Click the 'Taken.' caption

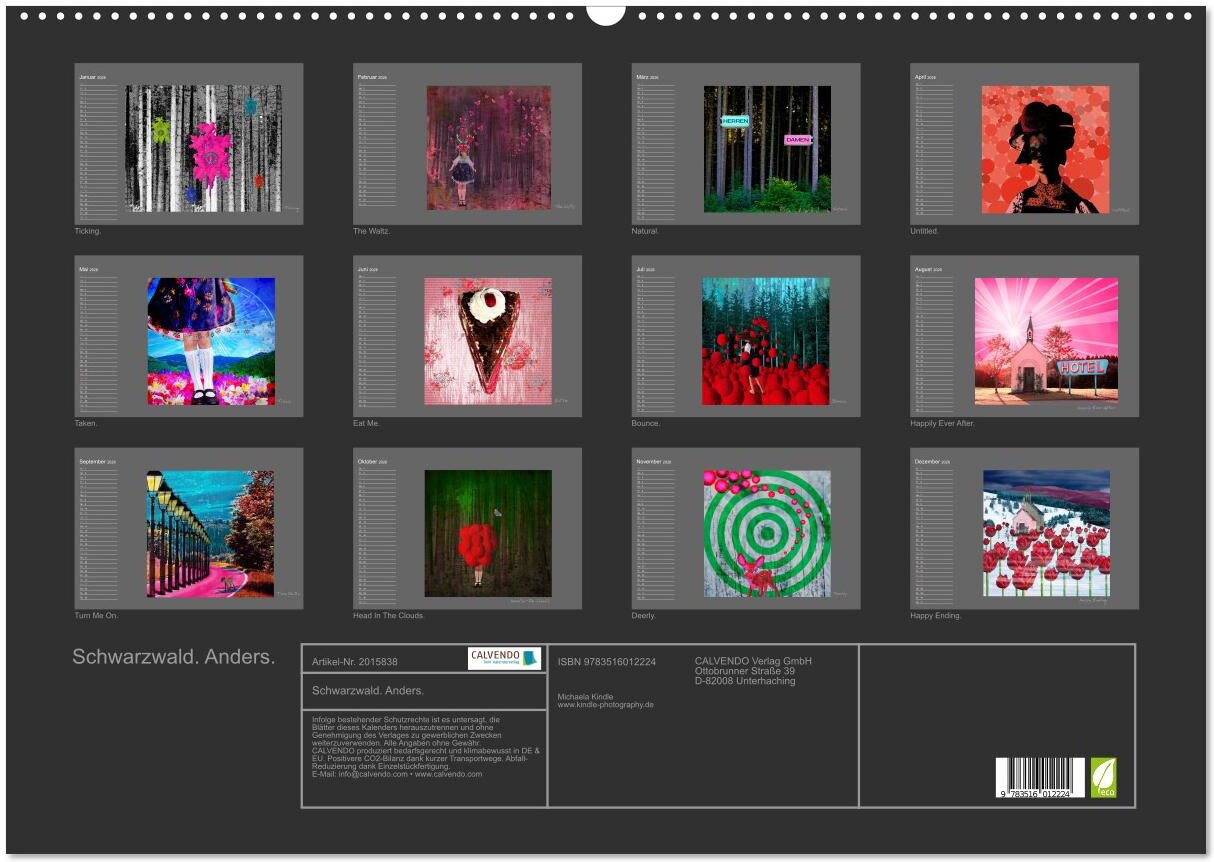86,423
